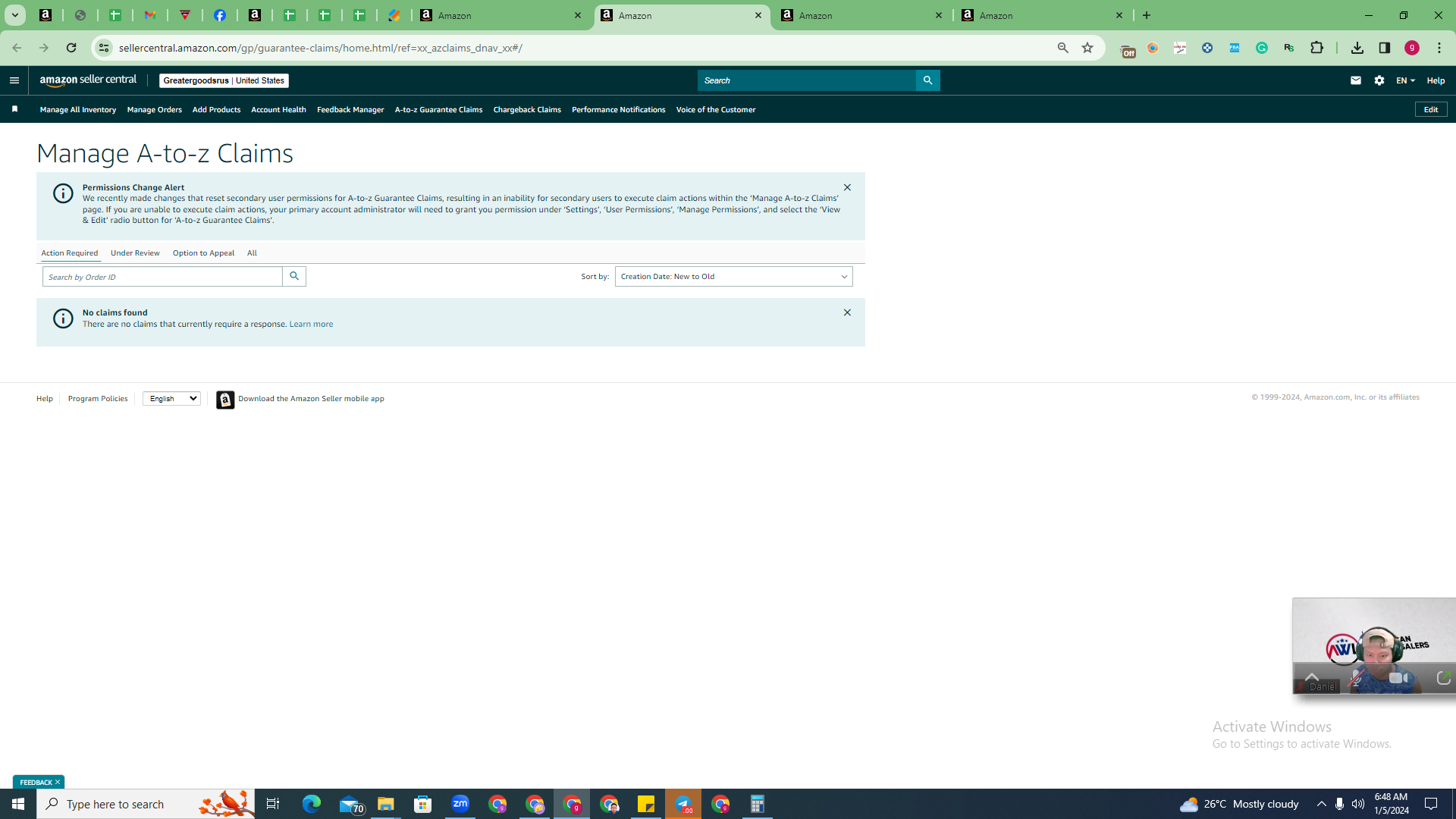
Task: Click the bookmark icon in the navigation bar
Action: [14, 109]
